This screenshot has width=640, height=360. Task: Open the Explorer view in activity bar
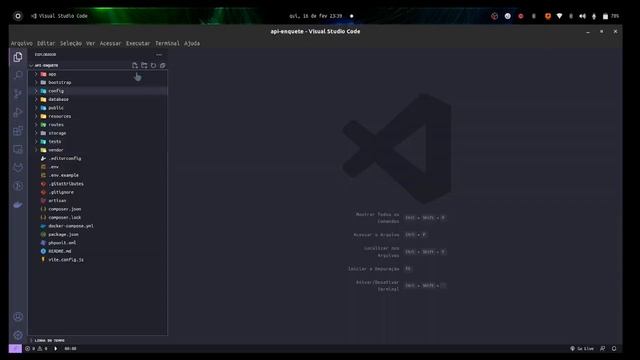click(18, 57)
